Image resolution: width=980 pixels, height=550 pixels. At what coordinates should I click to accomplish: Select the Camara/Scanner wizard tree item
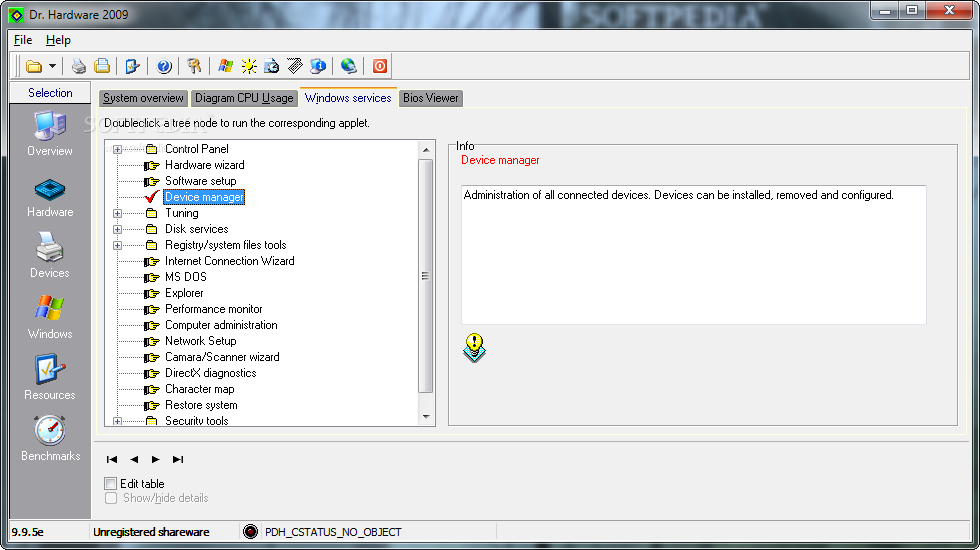pos(222,357)
